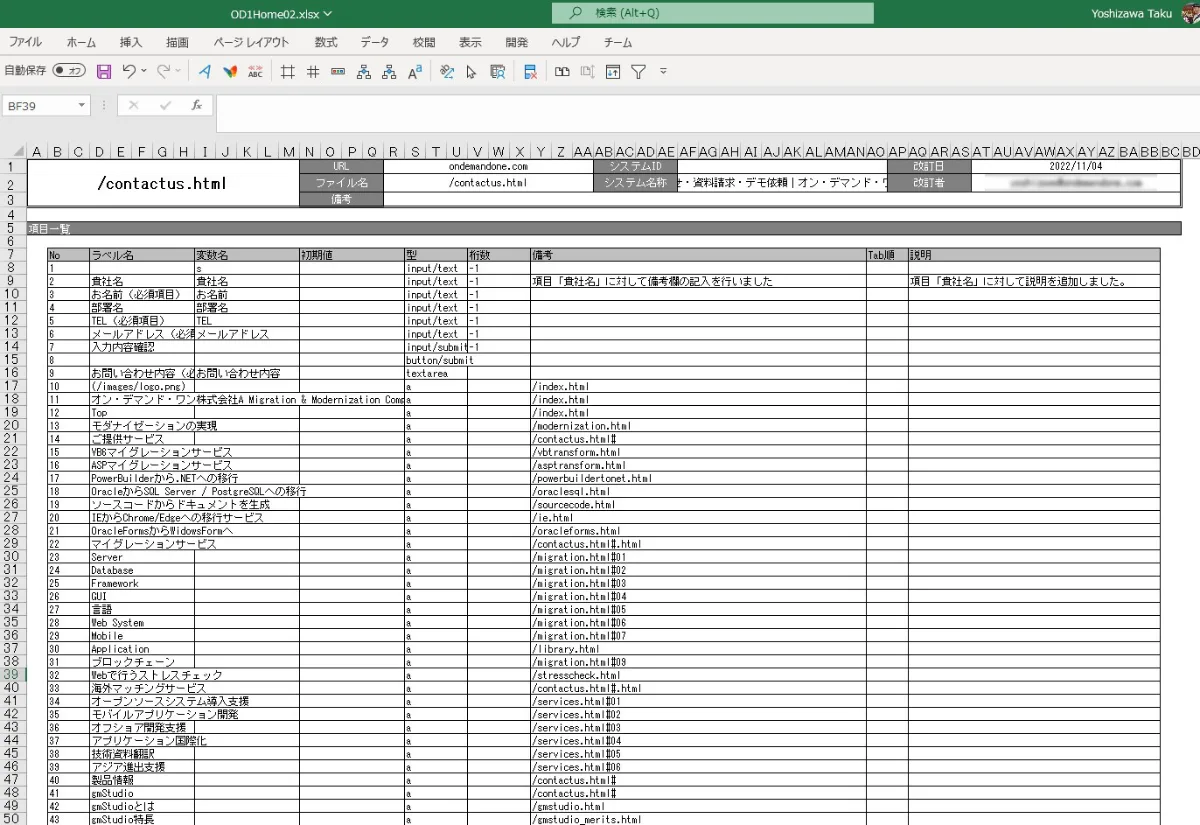Undo the last action

click(129, 71)
